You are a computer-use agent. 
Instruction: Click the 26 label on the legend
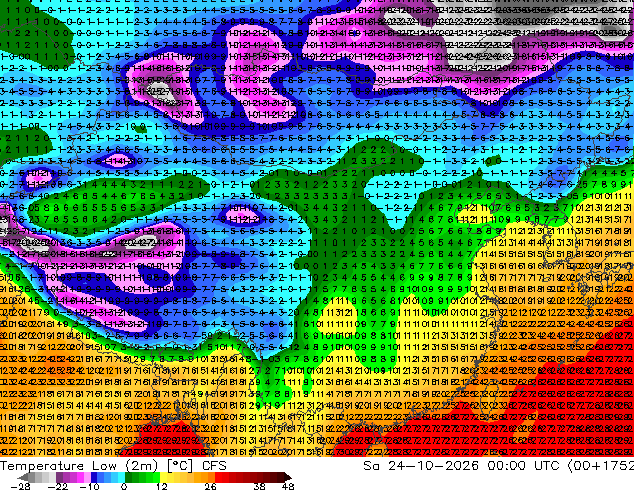coord(210,486)
